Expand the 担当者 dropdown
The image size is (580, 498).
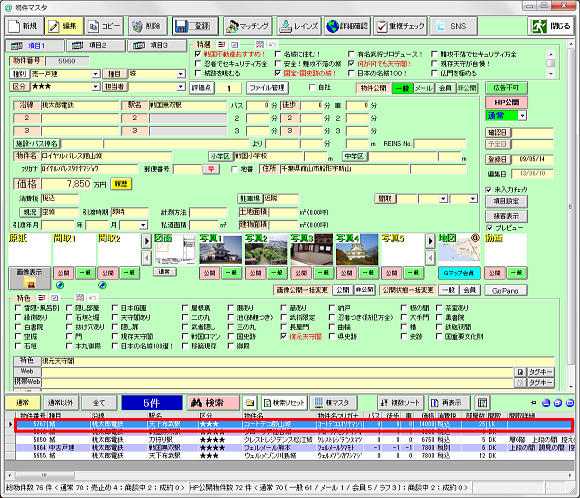pyautogui.click(x=181, y=87)
